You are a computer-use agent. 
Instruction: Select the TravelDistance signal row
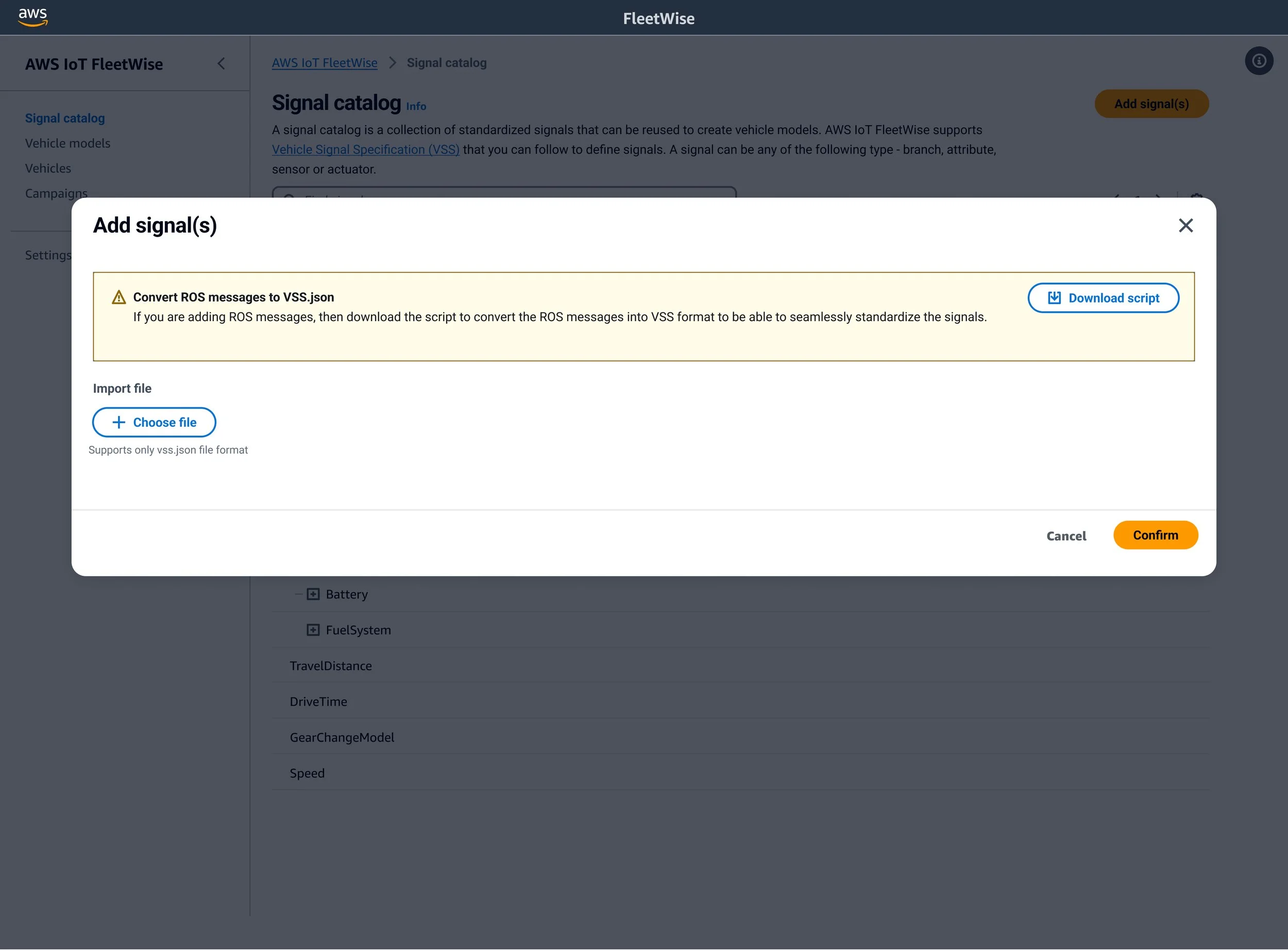(331, 665)
